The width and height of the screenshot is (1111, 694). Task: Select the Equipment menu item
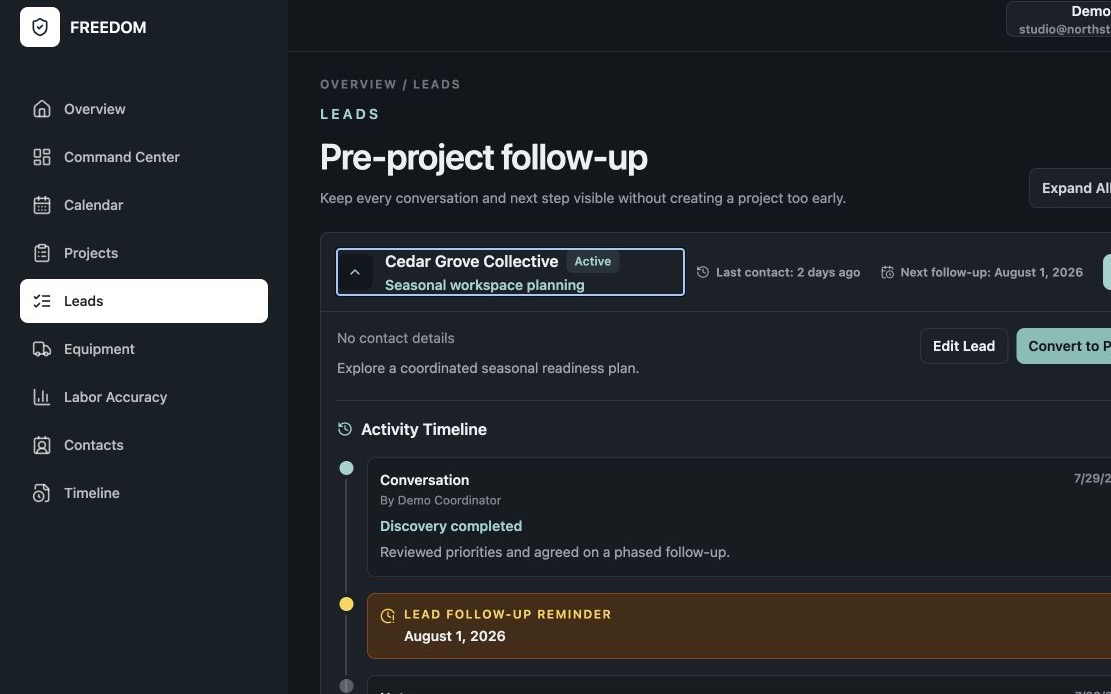144,349
